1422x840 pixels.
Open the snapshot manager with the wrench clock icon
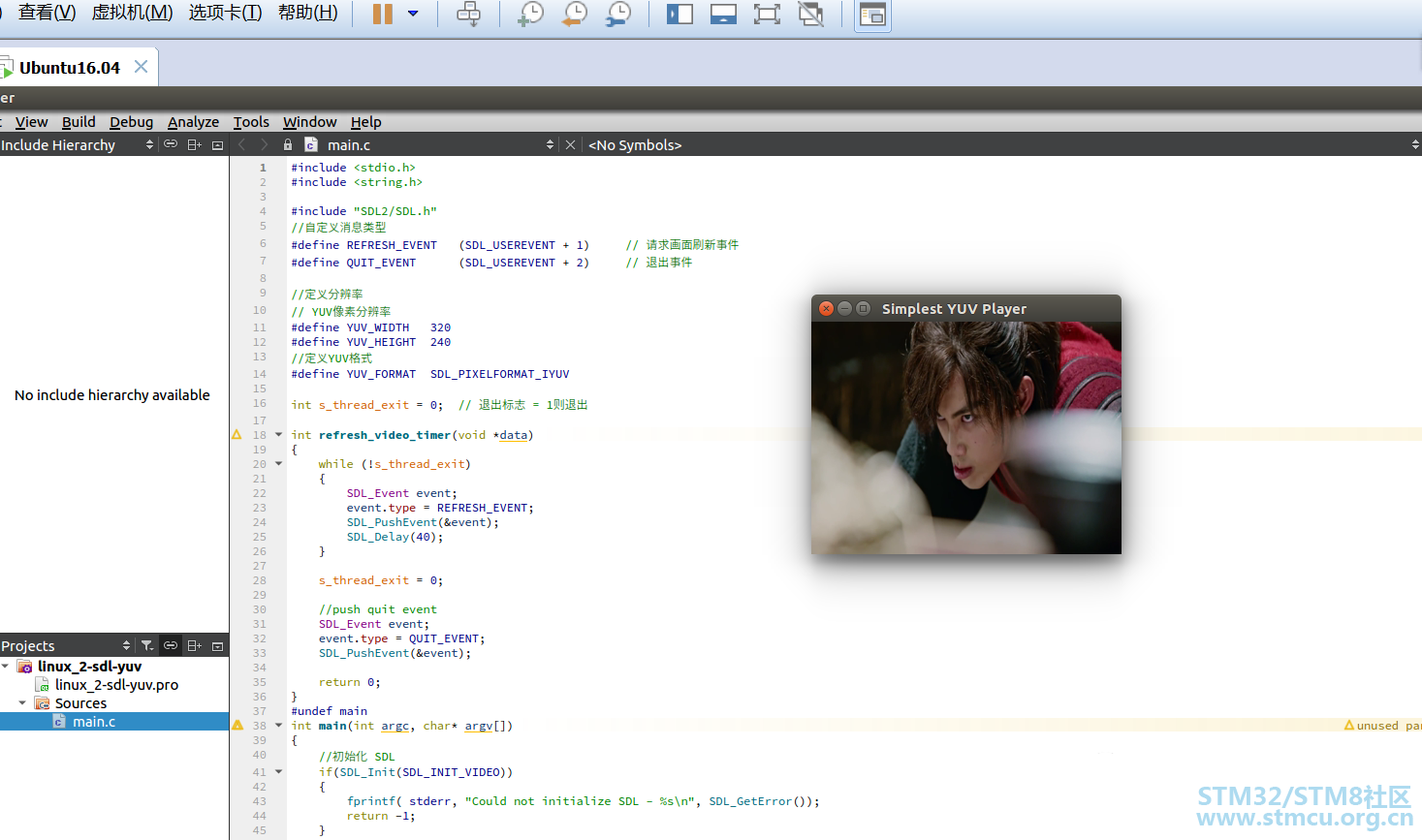point(618,14)
